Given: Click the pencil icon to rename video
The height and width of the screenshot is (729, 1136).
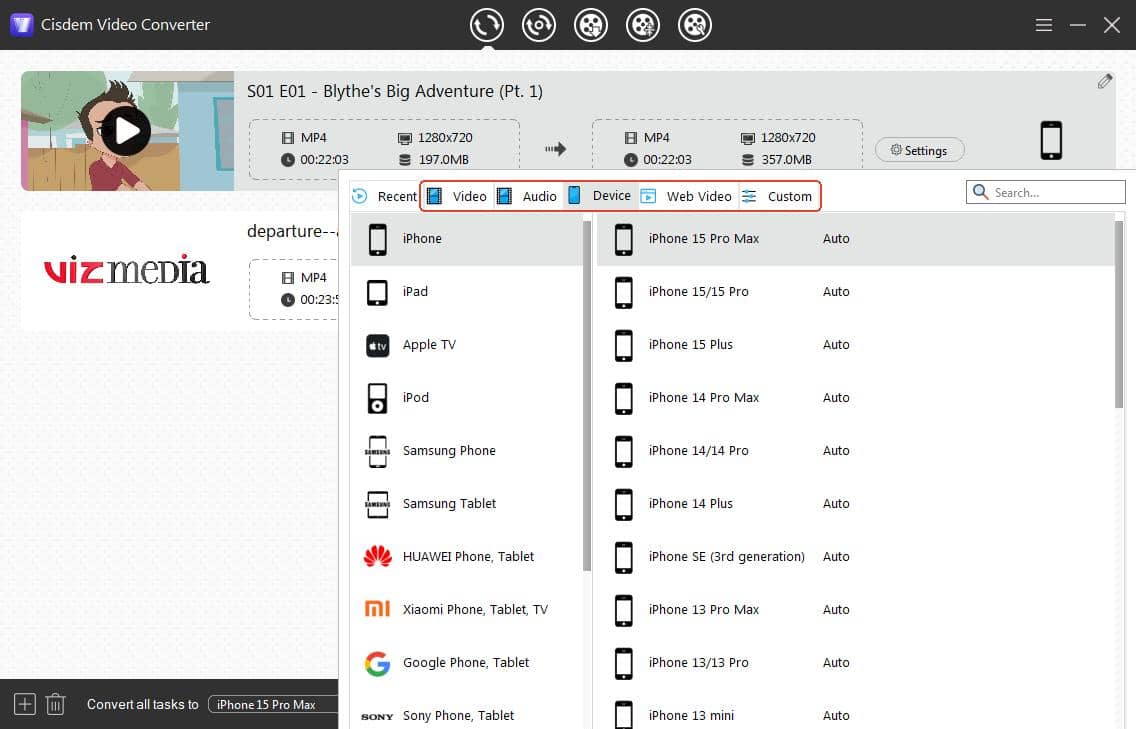Looking at the screenshot, I should coord(1104,82).
